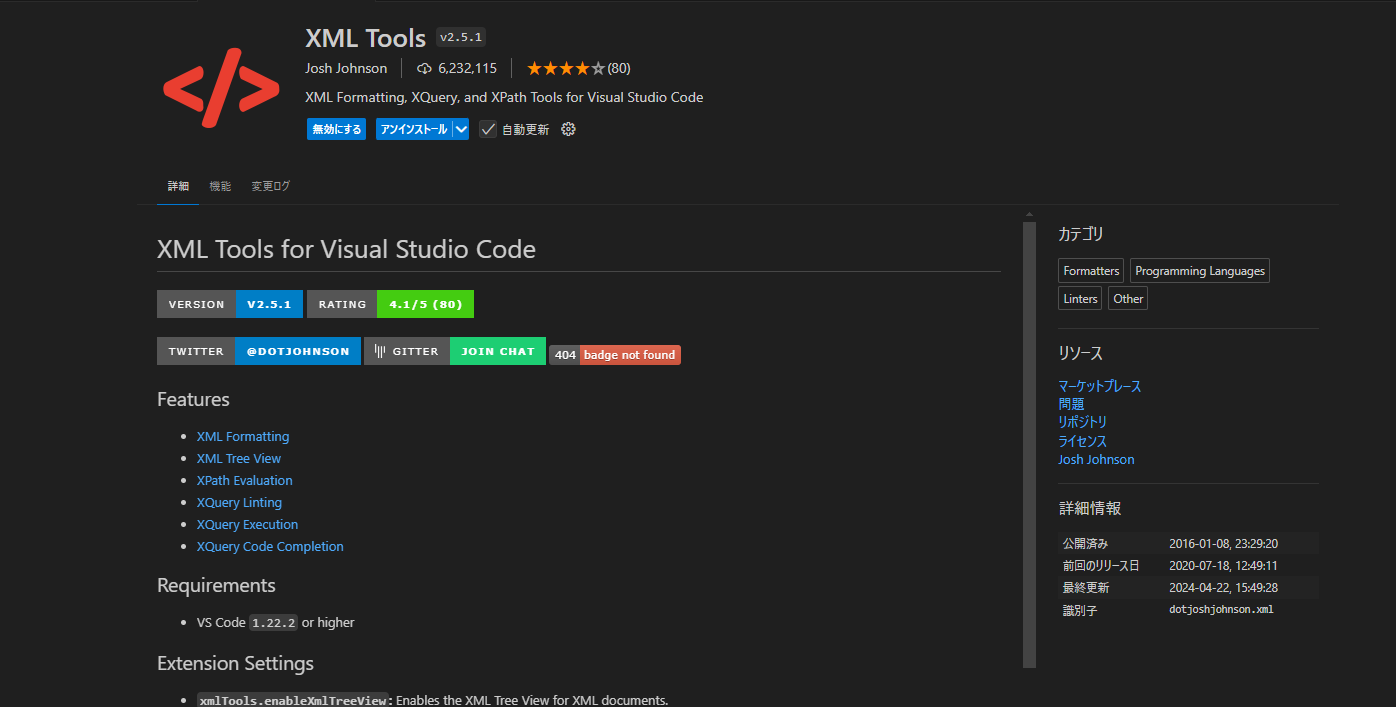This screenshot has width=1396, height=707.
Task: Switch to the 機能 tab
Action: pos(220,186)
